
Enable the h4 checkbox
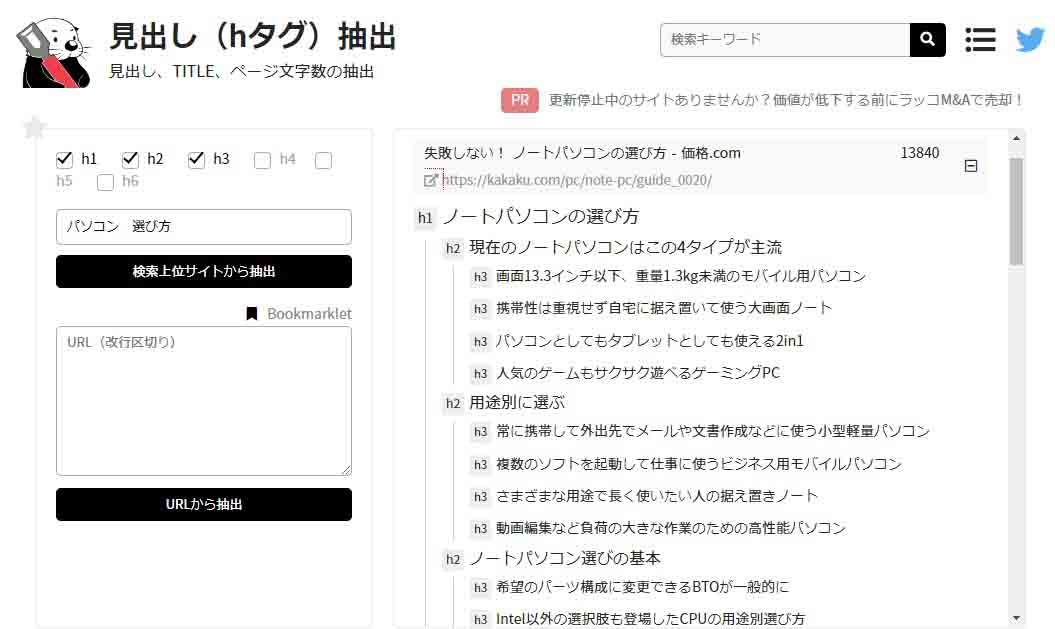(262, 160)
